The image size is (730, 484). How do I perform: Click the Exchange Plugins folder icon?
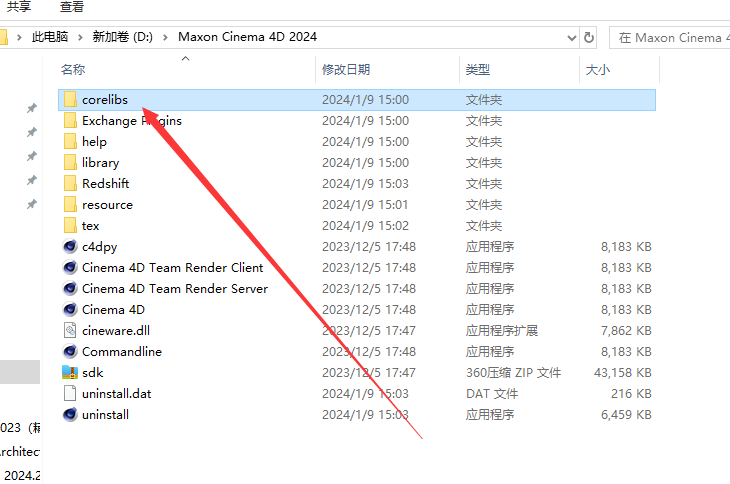[70, 121]
